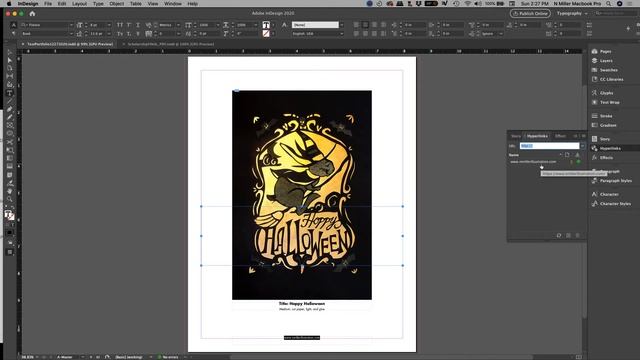Toggle Subscript formatting
The width and height of the screenshot is (640, 360).
pos(129,34)
